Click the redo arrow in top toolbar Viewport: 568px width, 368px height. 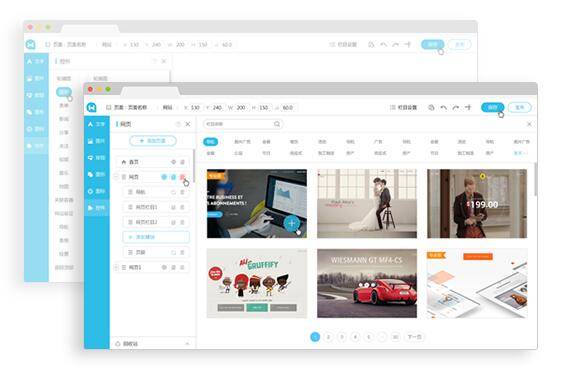456,108
